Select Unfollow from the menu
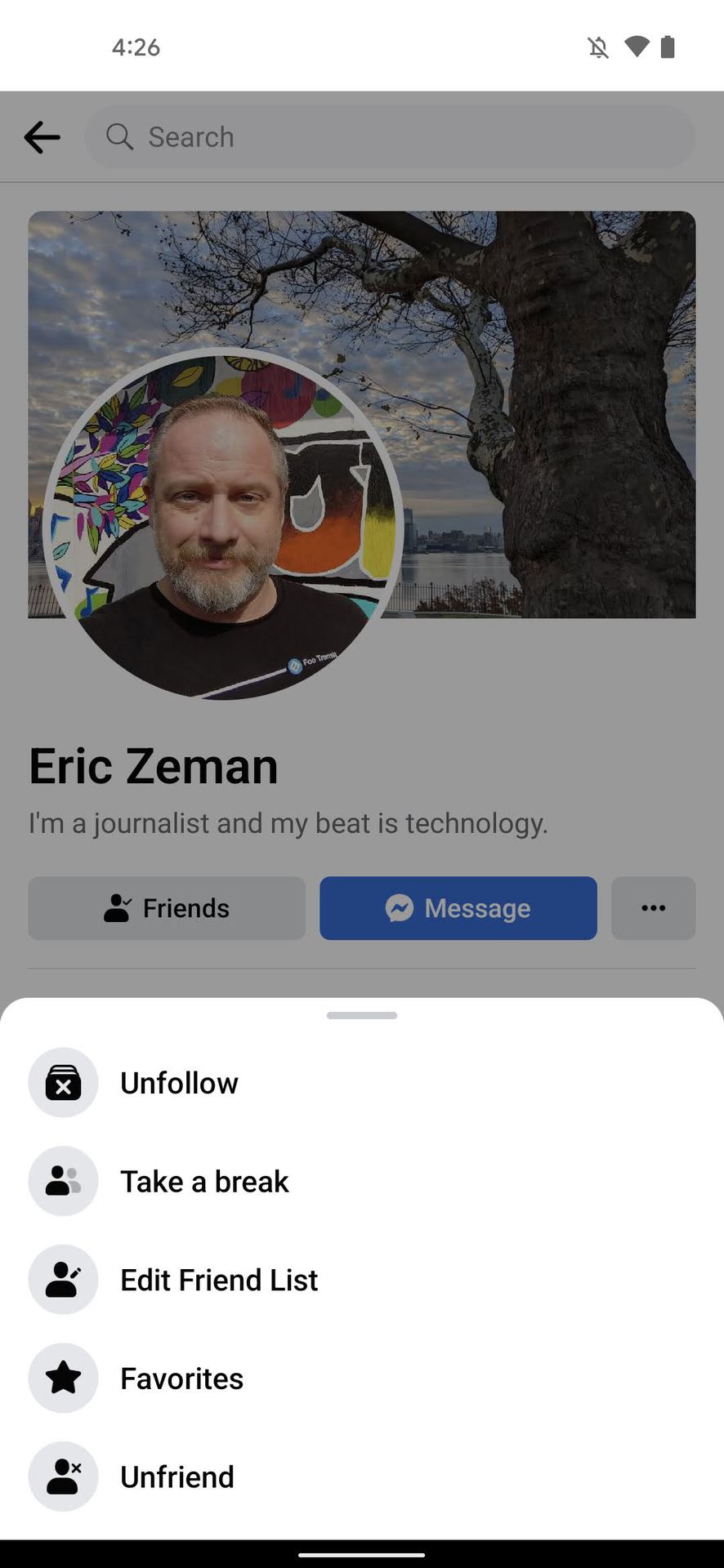 point(362,1083)
